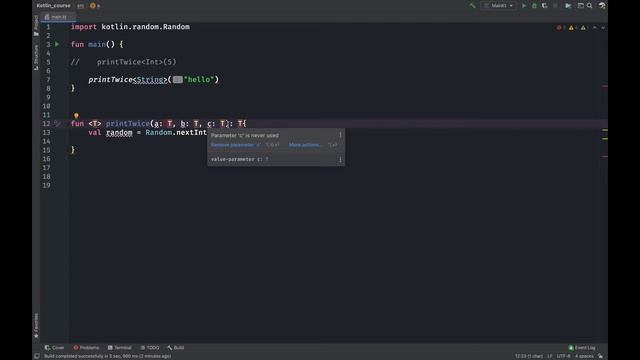
Task: Click the red error count indicator
Action: tap(561, 28)
